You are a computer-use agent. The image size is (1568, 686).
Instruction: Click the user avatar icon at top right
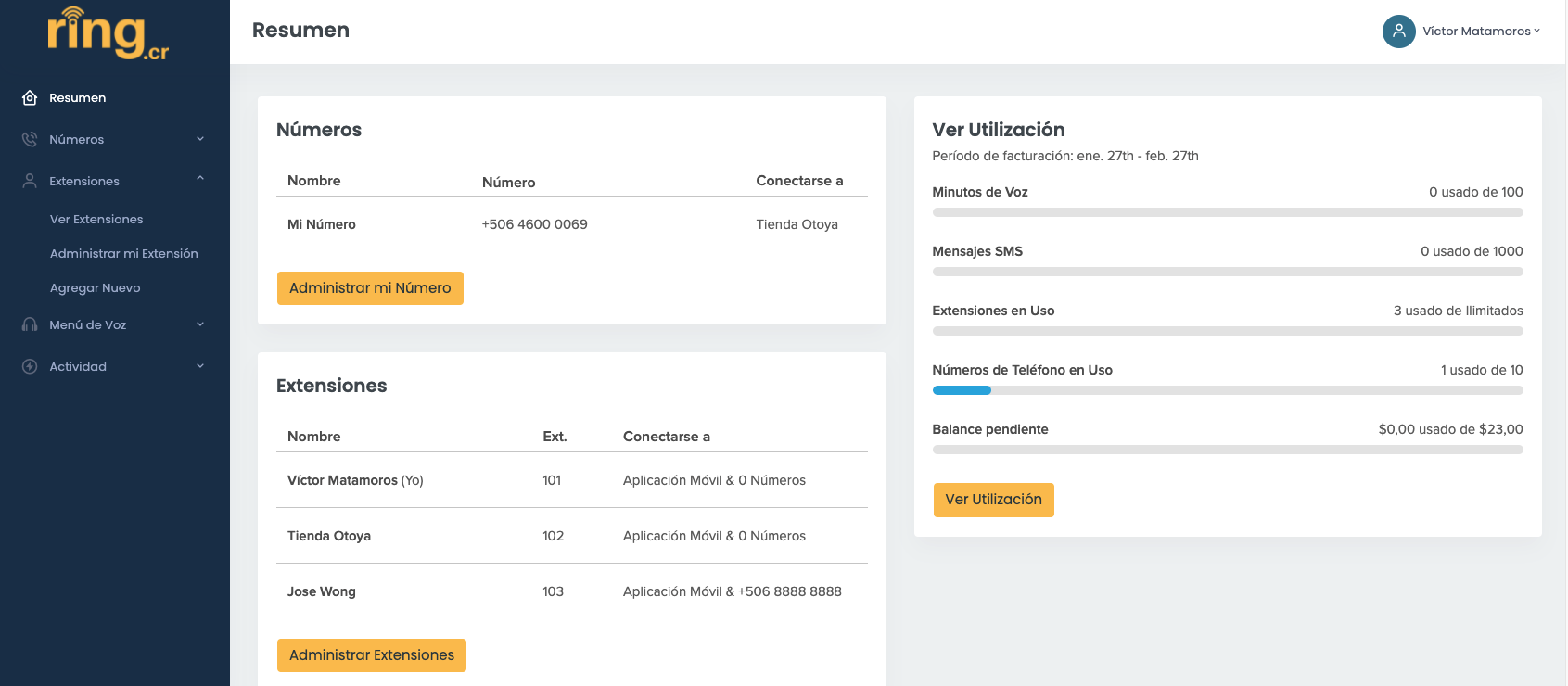1398,31
